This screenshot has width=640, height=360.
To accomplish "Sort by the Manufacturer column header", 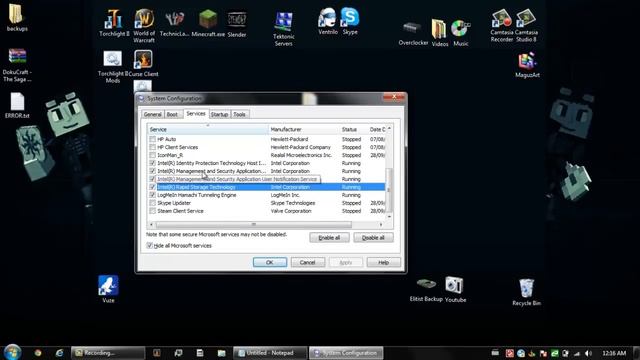I will pyautogui.click(x=304, y=129).
